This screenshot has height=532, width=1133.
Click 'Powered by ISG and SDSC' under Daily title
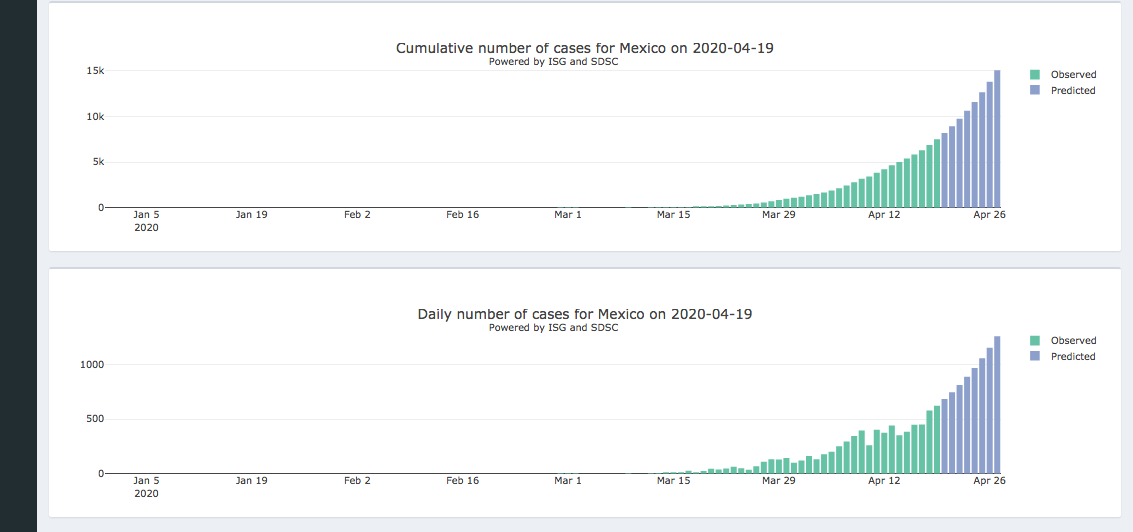pos(553,328)
